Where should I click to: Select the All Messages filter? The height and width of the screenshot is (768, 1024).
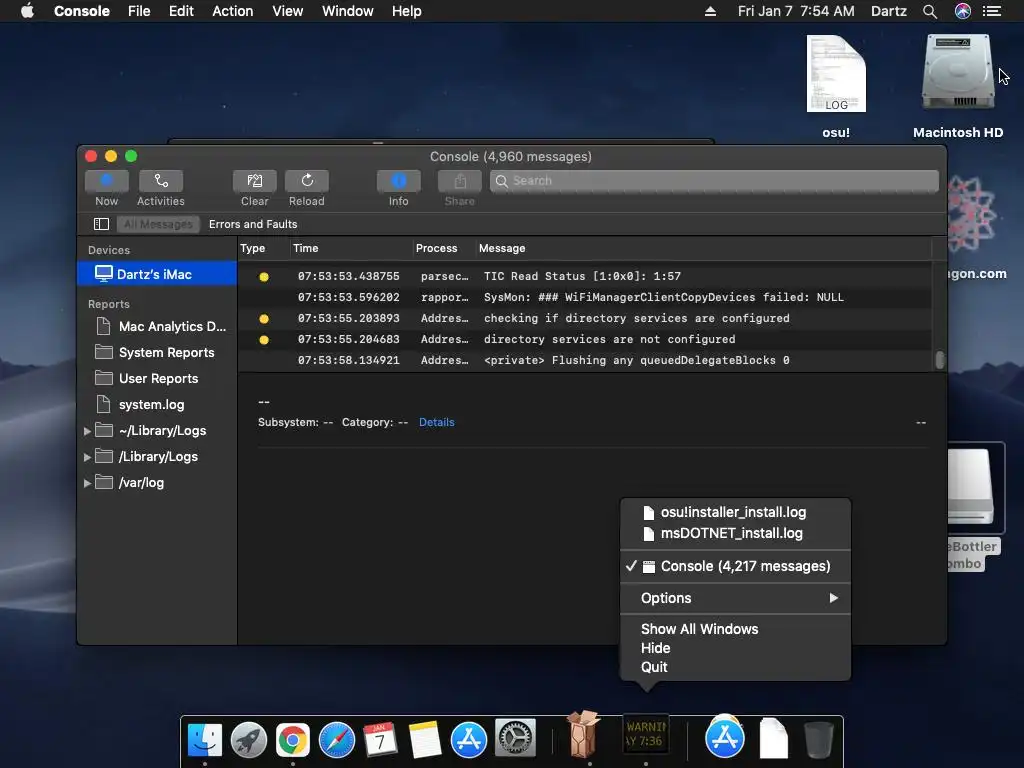[x=159, y=224]
